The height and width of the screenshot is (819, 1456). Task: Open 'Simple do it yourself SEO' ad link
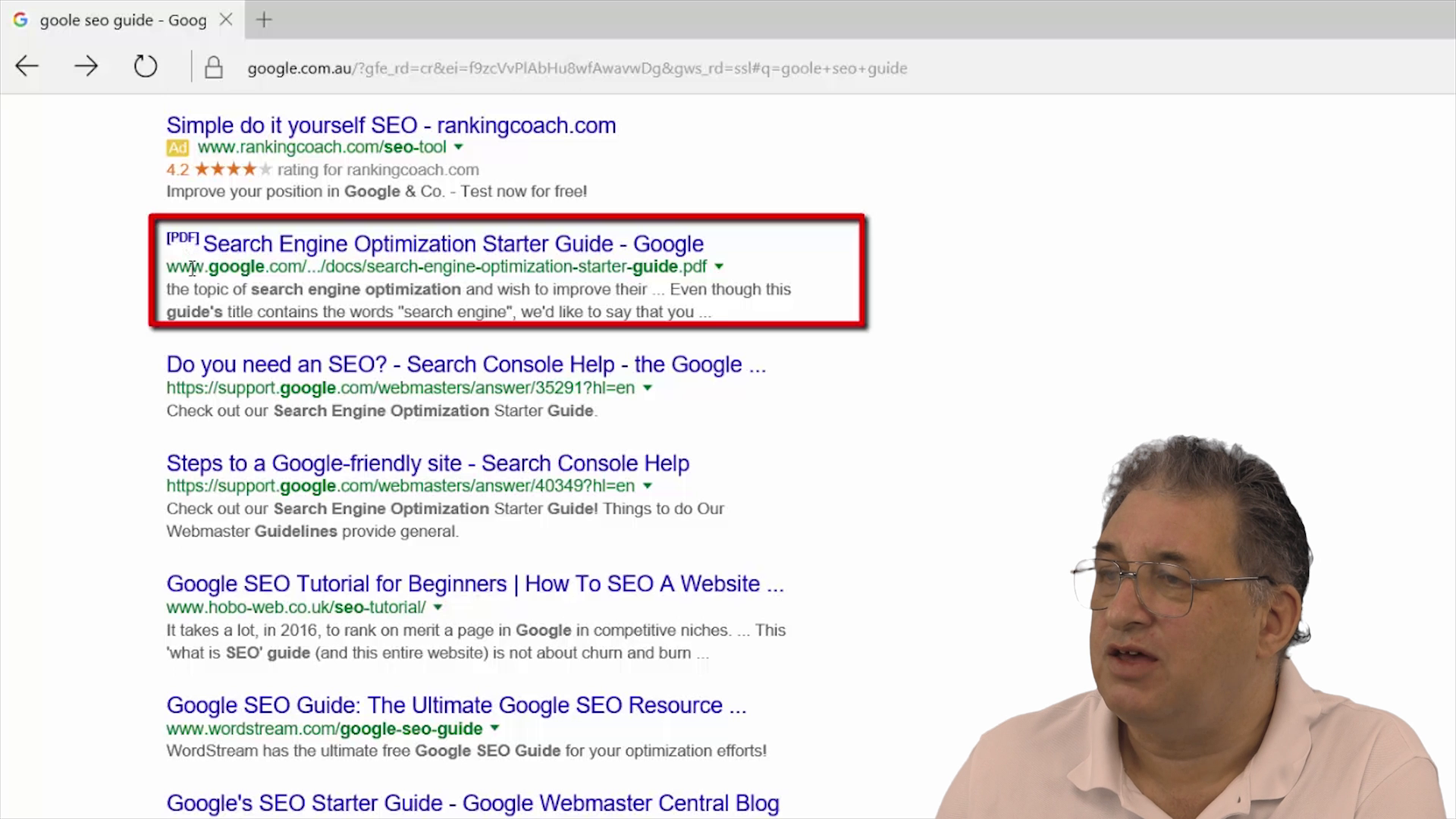(x=391, y=125)
